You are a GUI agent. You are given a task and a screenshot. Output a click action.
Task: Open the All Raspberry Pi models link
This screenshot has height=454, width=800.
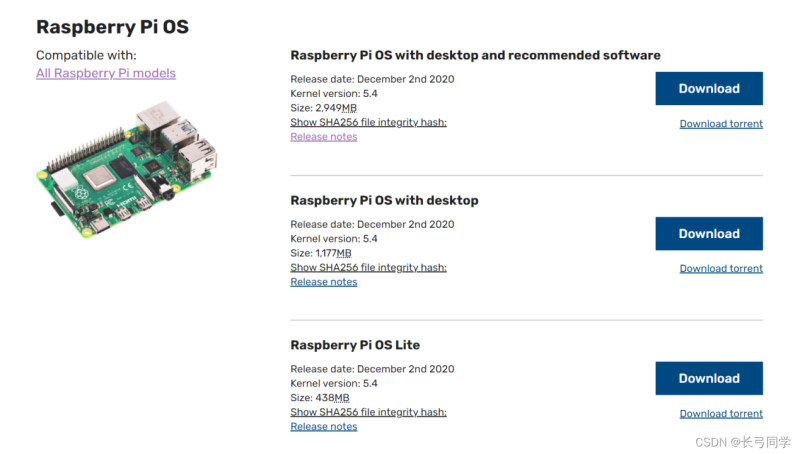[x=106, y=73]
